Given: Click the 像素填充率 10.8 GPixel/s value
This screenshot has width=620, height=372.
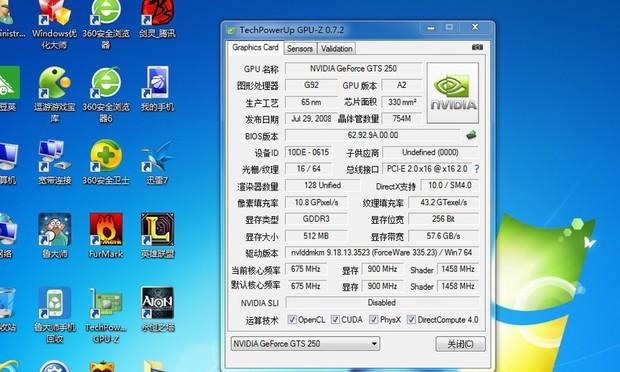Looking at the screenshot, I should 316,202.
